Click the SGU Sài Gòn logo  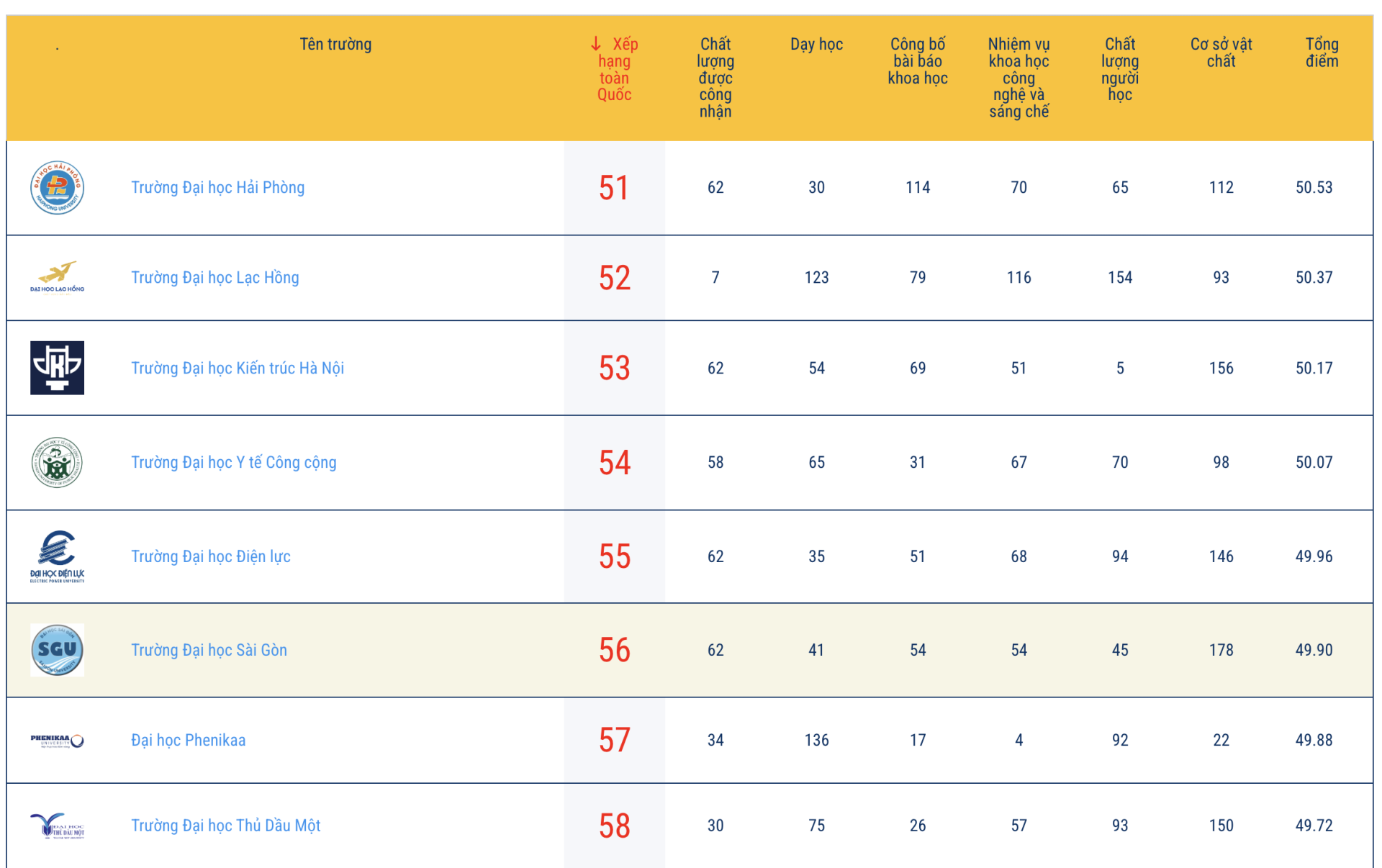[57, 650]
